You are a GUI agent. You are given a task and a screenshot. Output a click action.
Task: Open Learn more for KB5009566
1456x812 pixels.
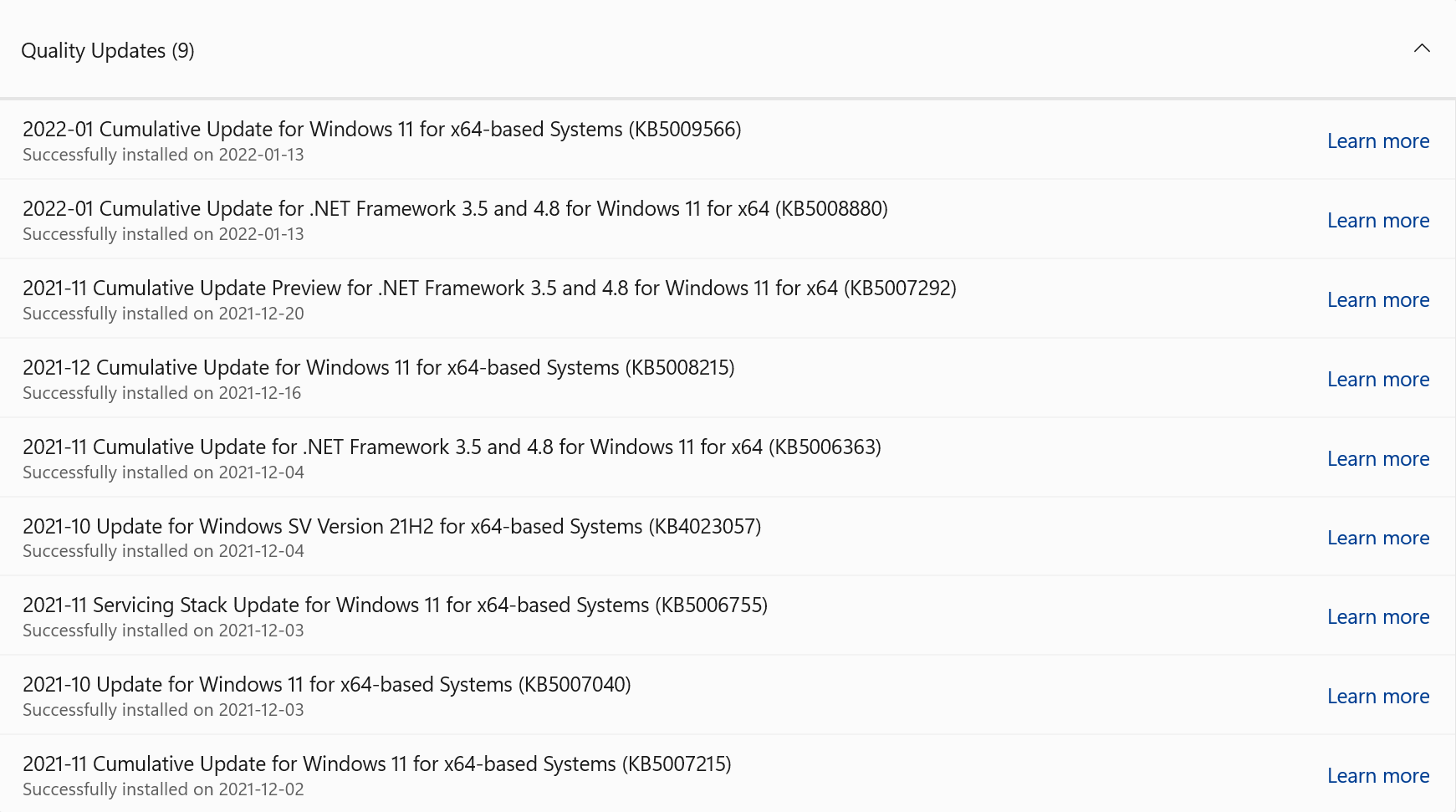pyautogui.click(x=1378, y=141)
